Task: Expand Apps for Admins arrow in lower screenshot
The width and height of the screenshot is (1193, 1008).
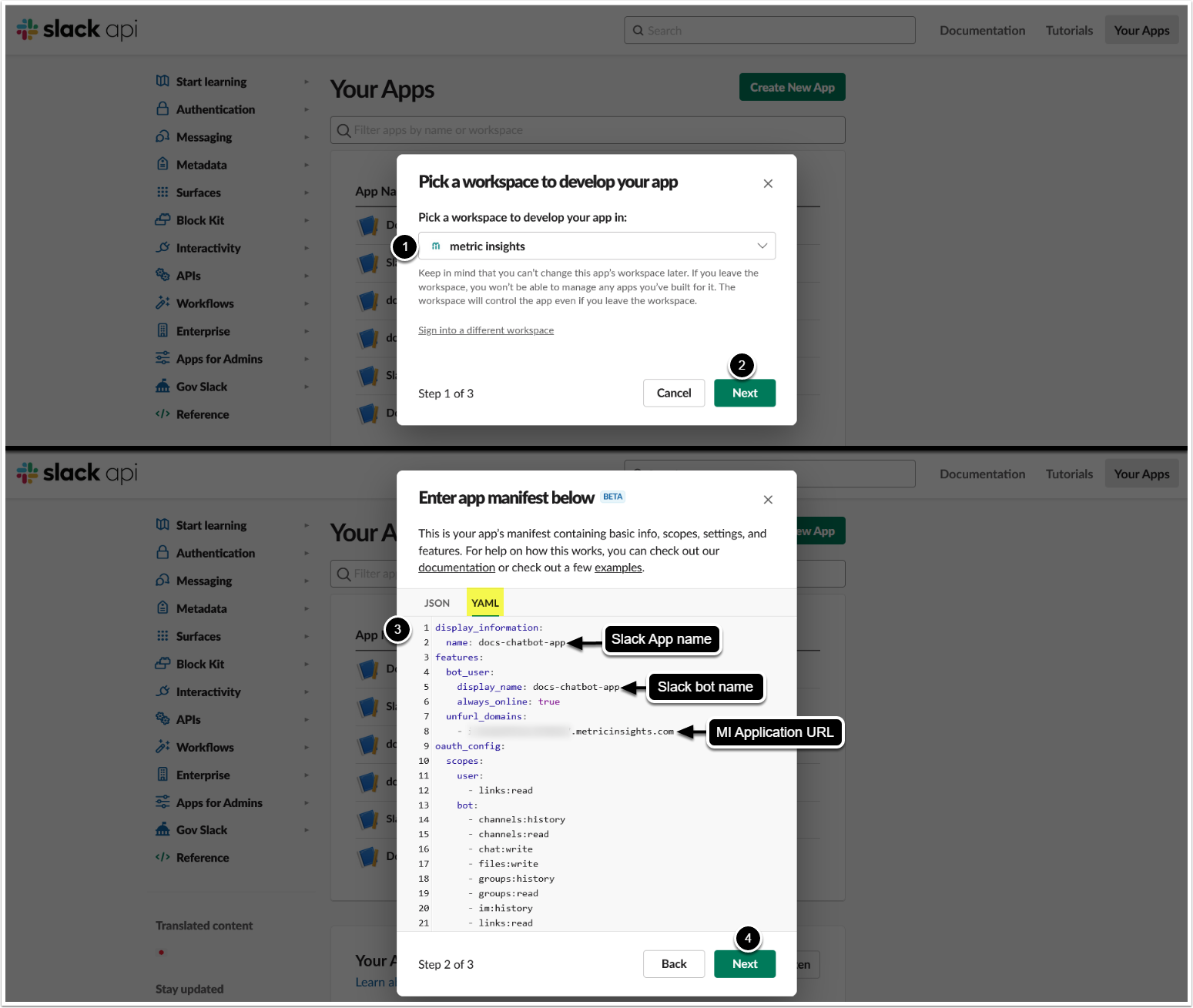Action: coord(307,802)
